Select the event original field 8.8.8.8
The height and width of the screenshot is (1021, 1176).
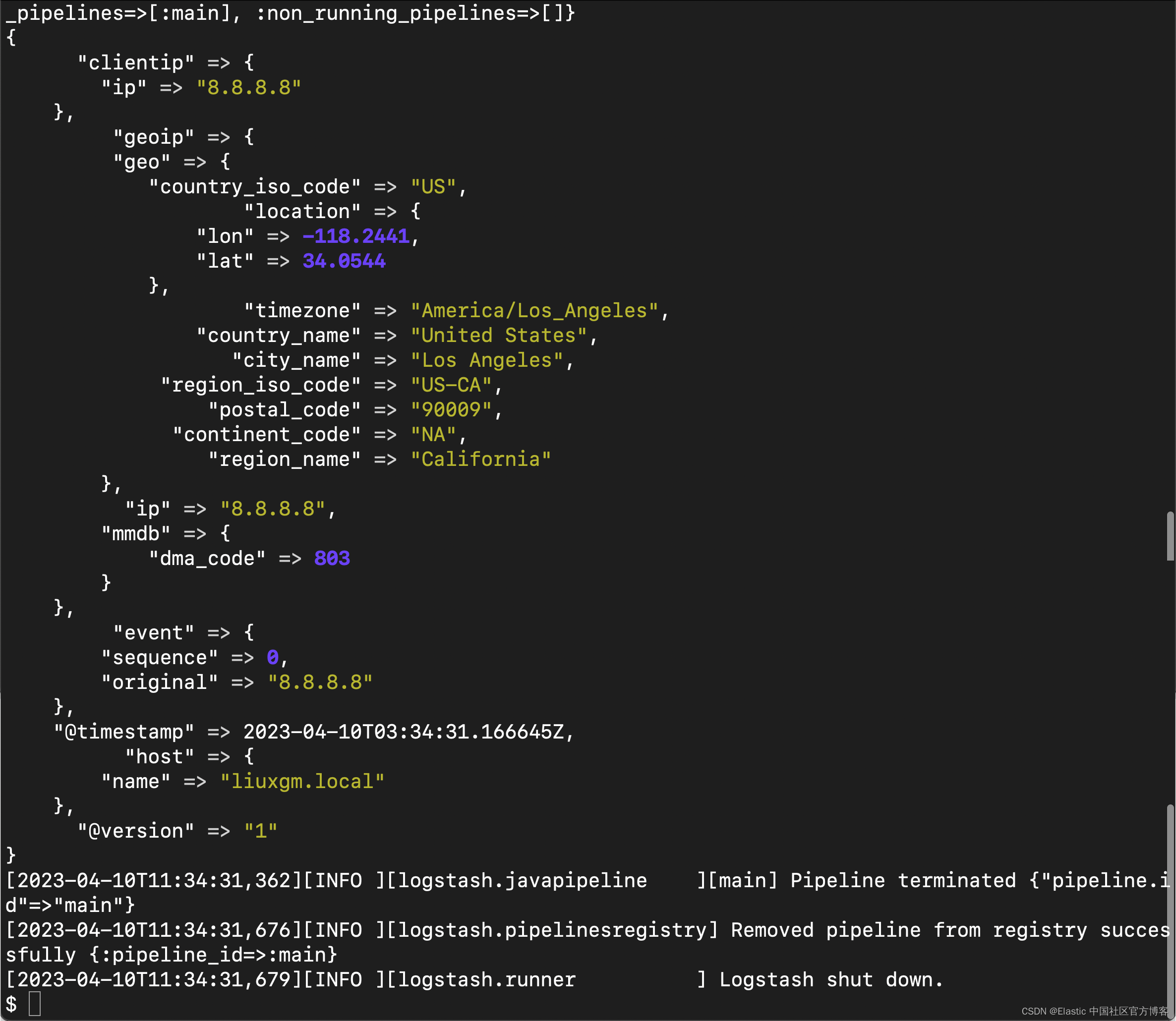click(320, 681)
